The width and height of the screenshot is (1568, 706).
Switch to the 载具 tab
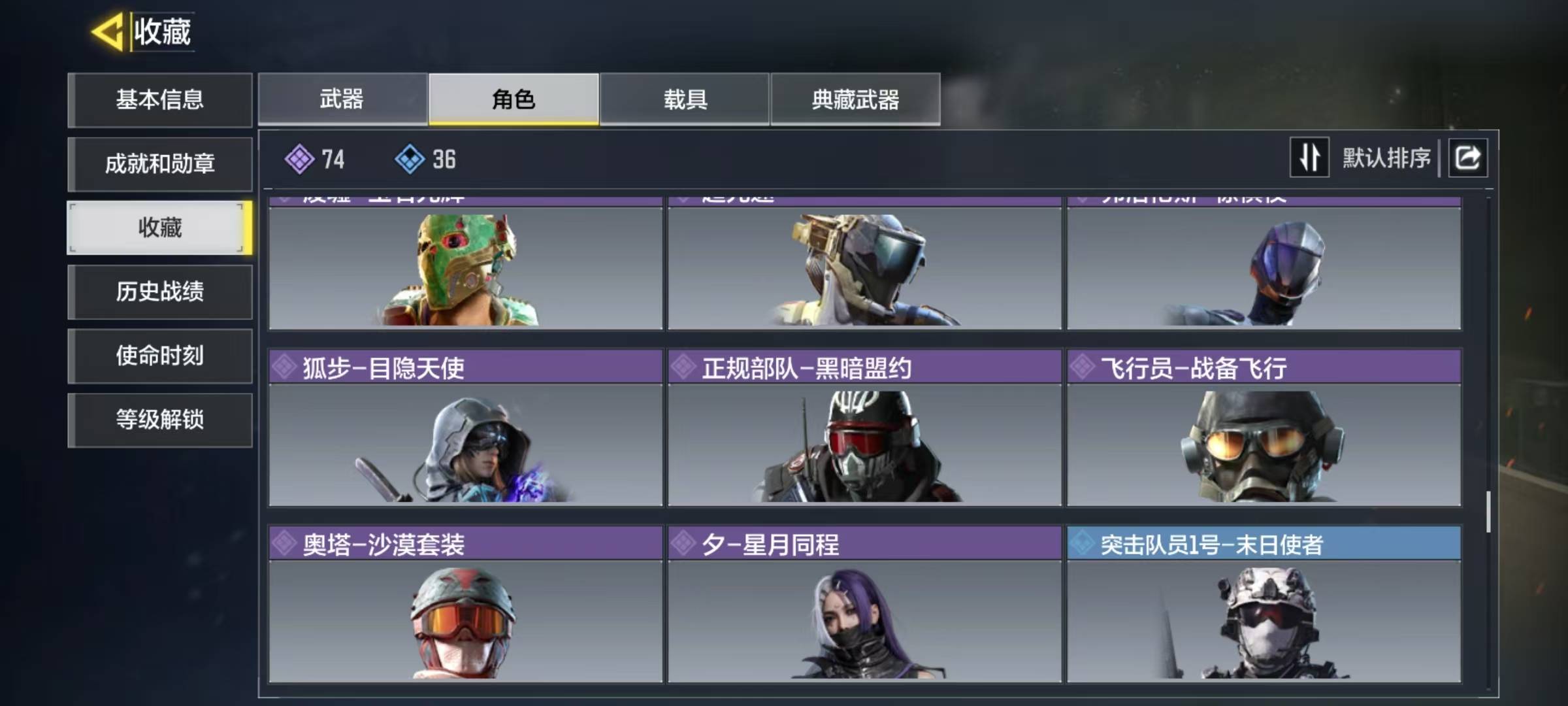pyautogui.click(x=685, y=99)
